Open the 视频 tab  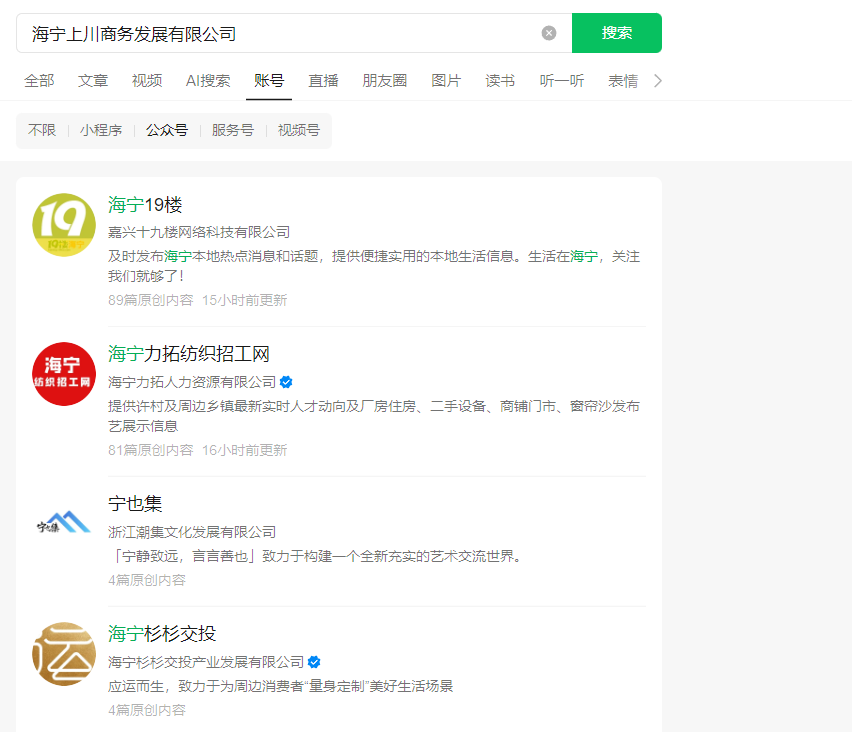click(147, 81)
